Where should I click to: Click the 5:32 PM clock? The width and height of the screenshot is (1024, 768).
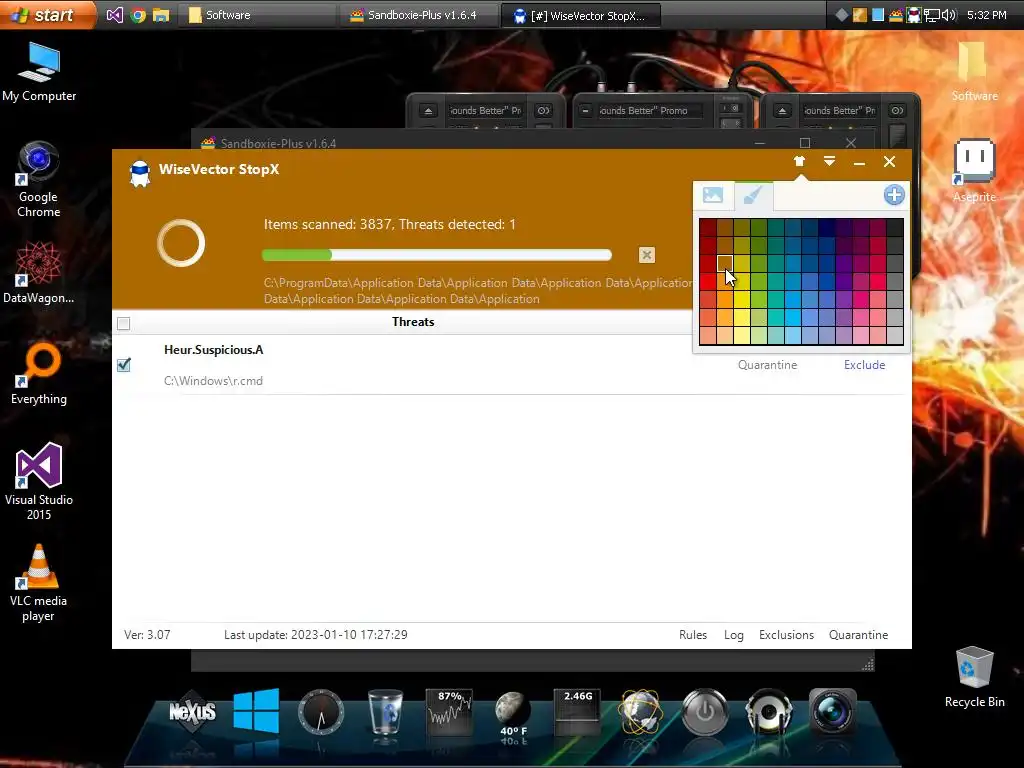pyautogui.click(x=987, y=15)
